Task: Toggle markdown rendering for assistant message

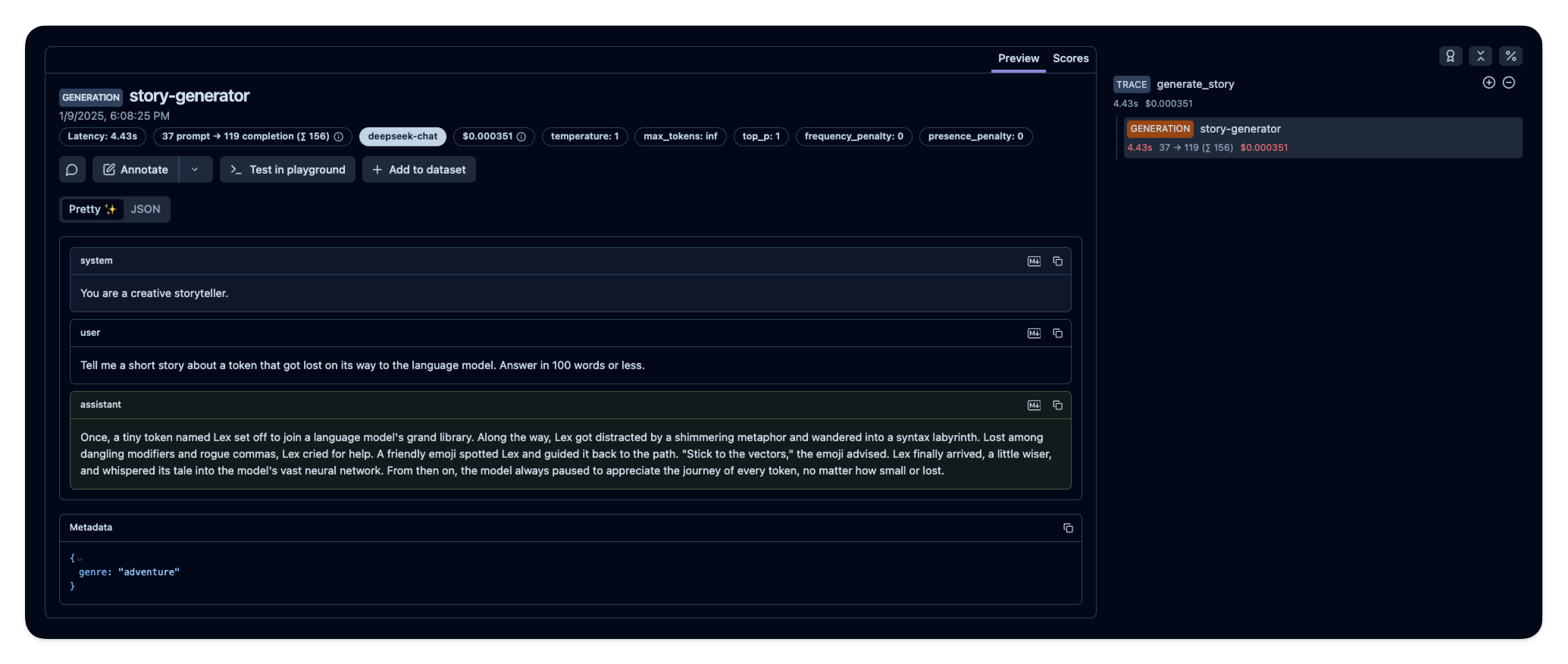Action: (1034, 406)
